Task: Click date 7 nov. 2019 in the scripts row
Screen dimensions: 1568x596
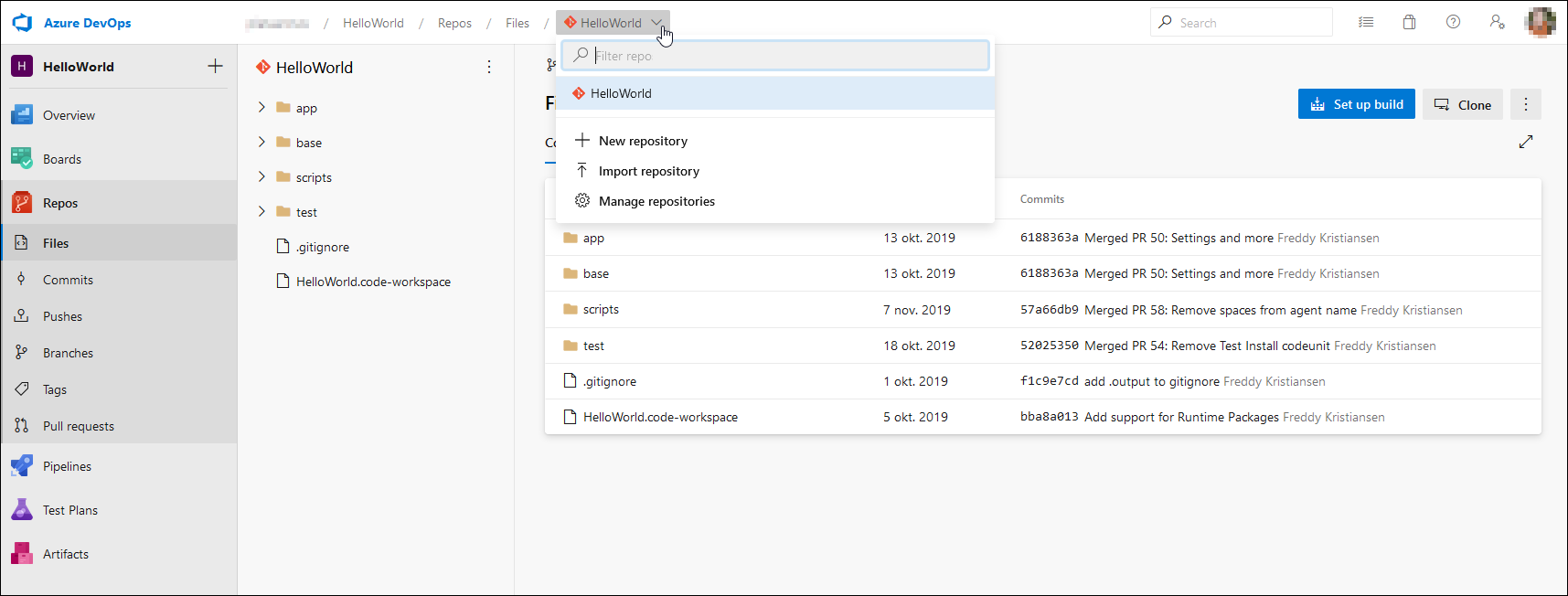Action: (x=917, y=310)
